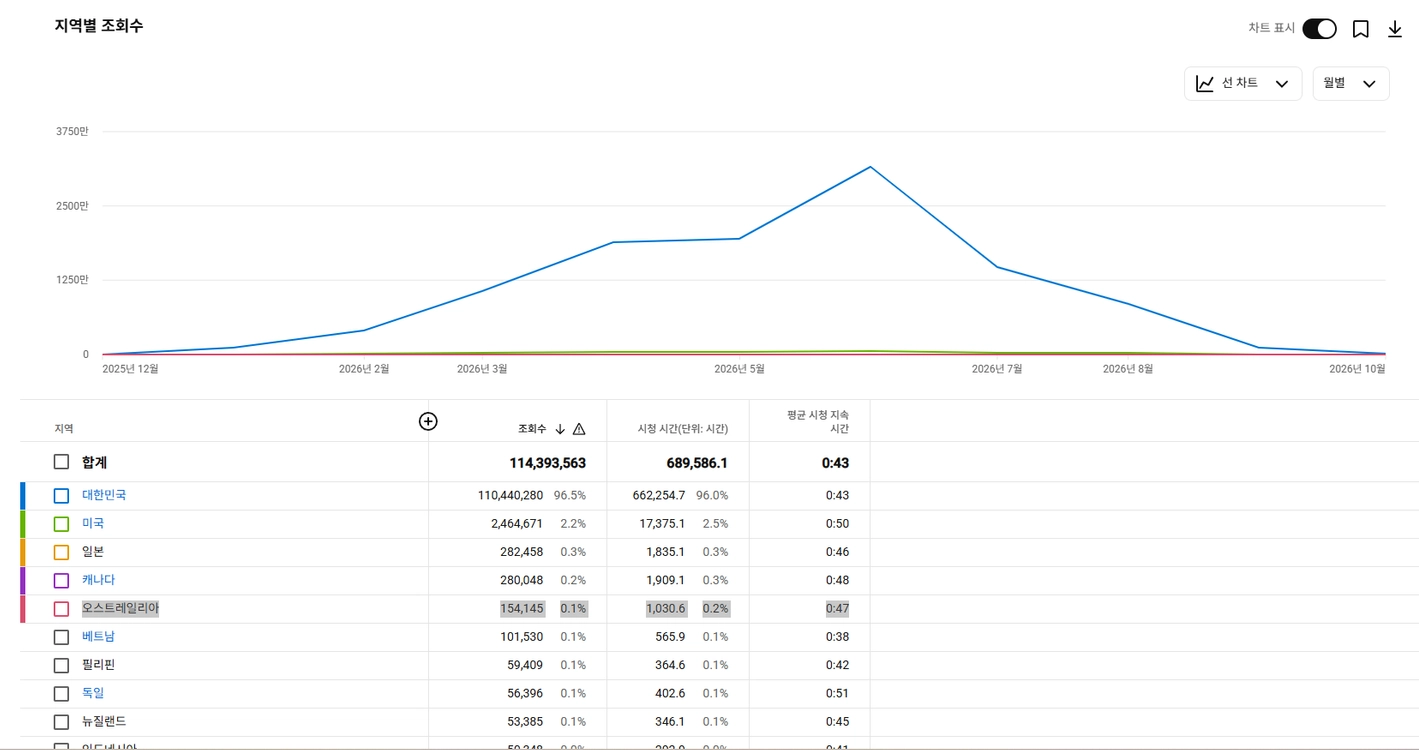Toggle the 캐나다 checkbox

[x=62, y=581]
